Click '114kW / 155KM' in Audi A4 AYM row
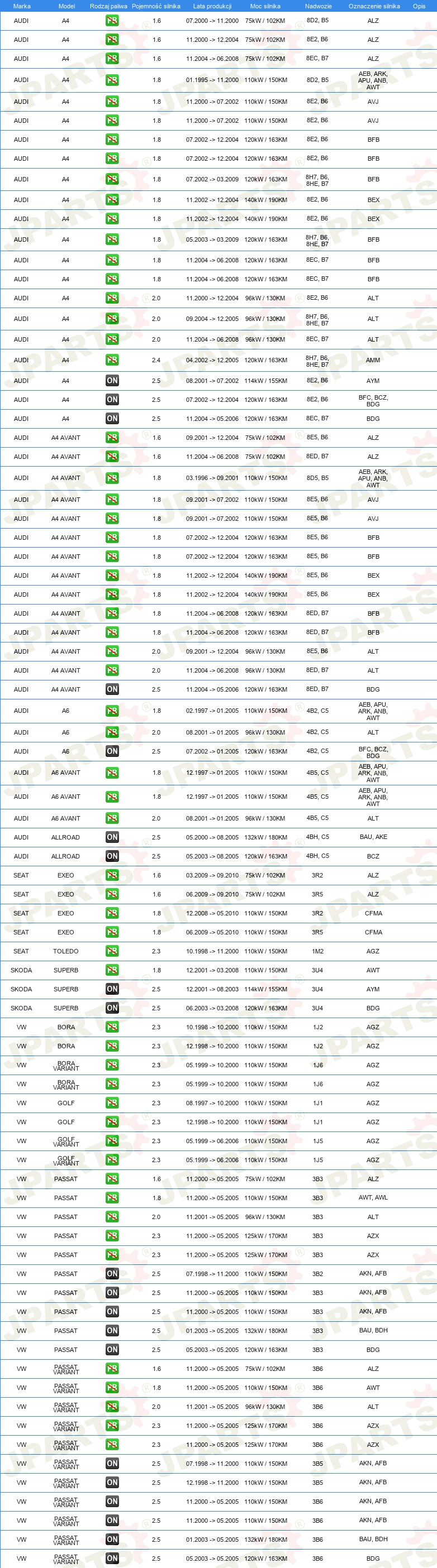Viewport: 437px width, 1568px height. (x=266, y=381)
